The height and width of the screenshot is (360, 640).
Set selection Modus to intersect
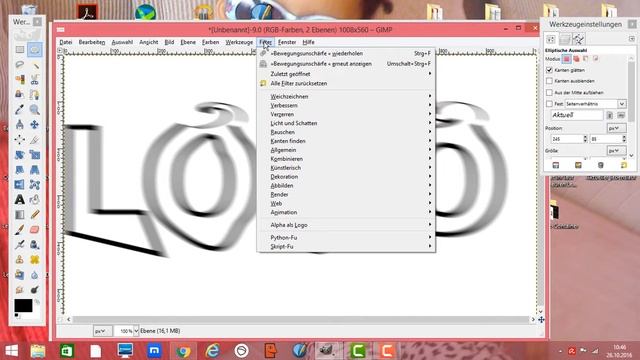tap(596, 59)
